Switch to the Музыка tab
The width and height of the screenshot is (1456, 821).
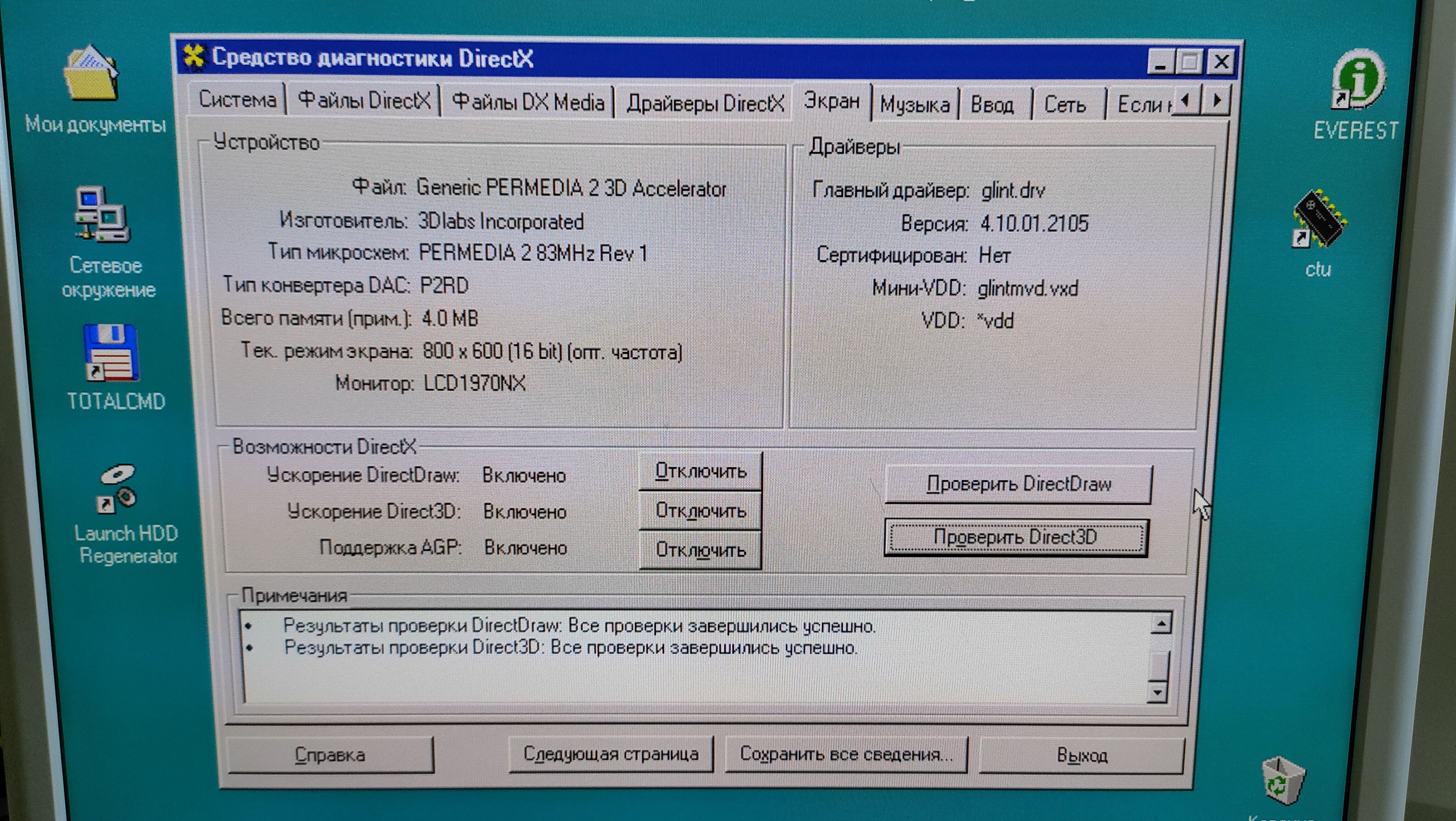pos(914,105)
